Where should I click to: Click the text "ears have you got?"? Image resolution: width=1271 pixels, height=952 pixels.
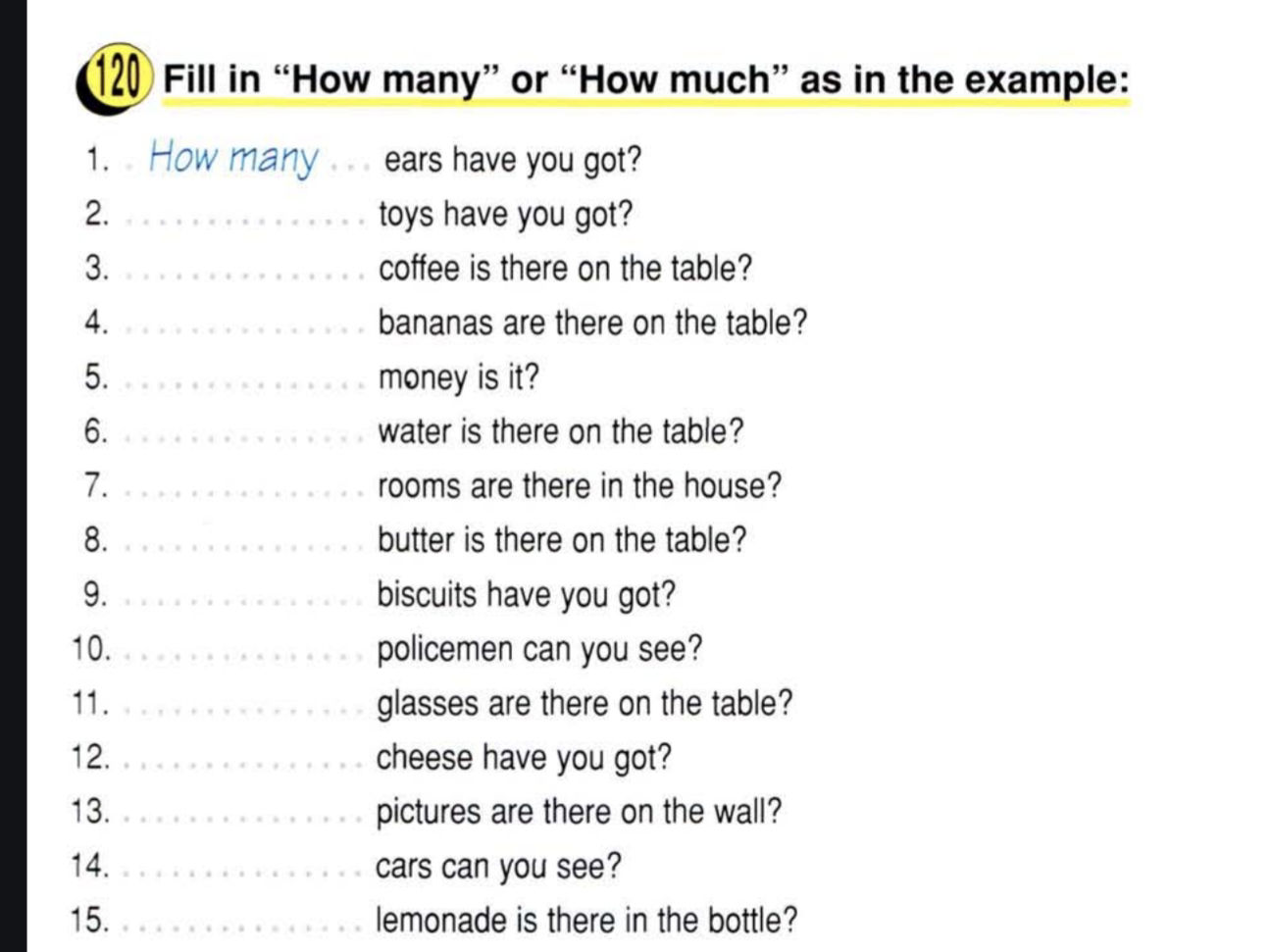tap(512, 160)
